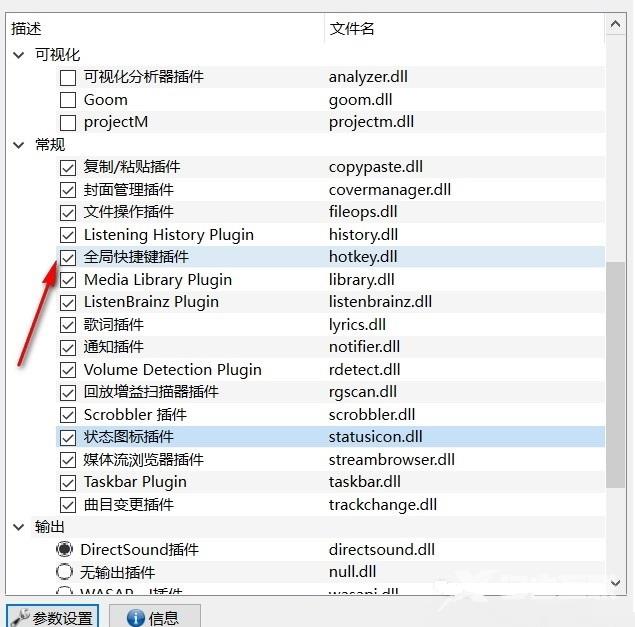Select the goom.dll file name
This screenshot has height=627, width=635.
pos(360,100)
